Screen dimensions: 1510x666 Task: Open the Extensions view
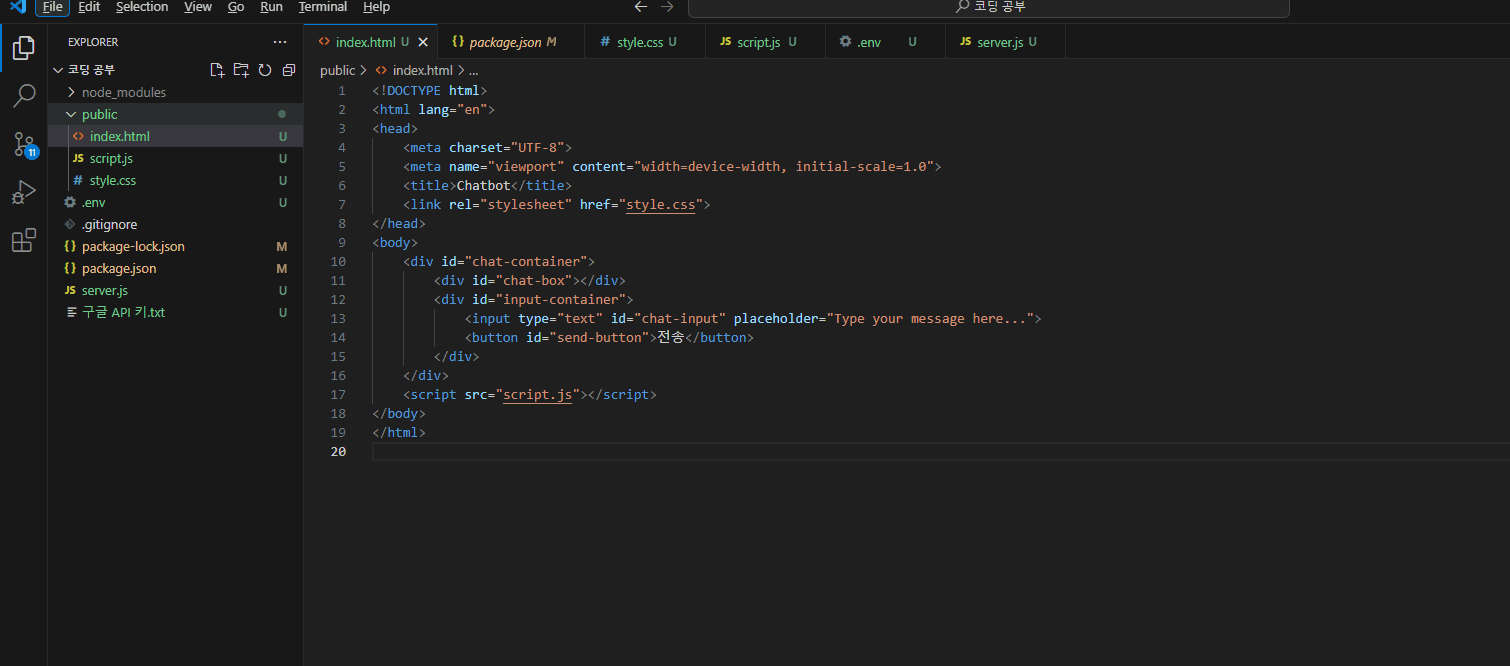point(24,241)
